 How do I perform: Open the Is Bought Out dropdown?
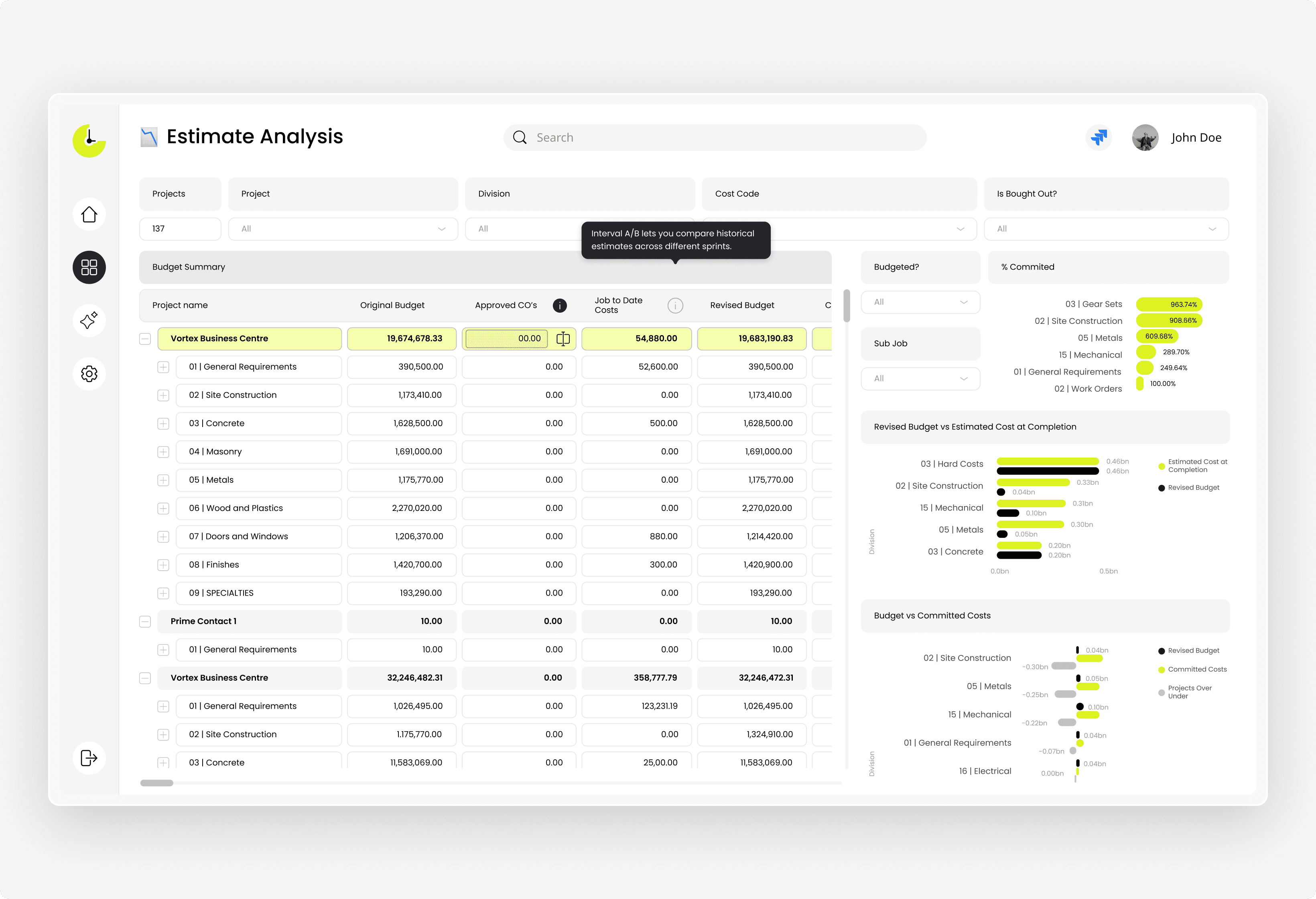(1106, 229)
